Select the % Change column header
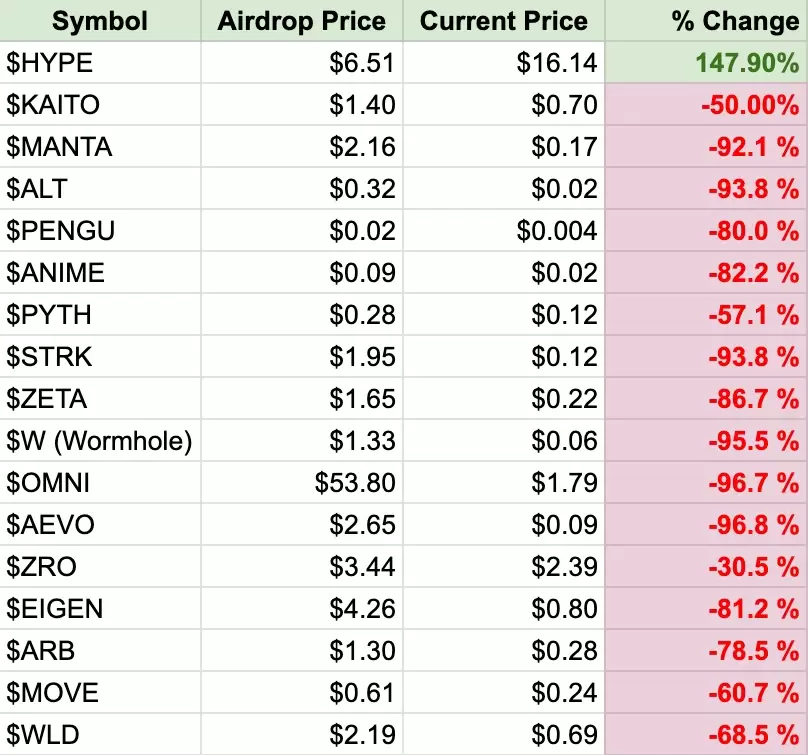The width and height of the screenshot is (808, 755). point(706,21)
